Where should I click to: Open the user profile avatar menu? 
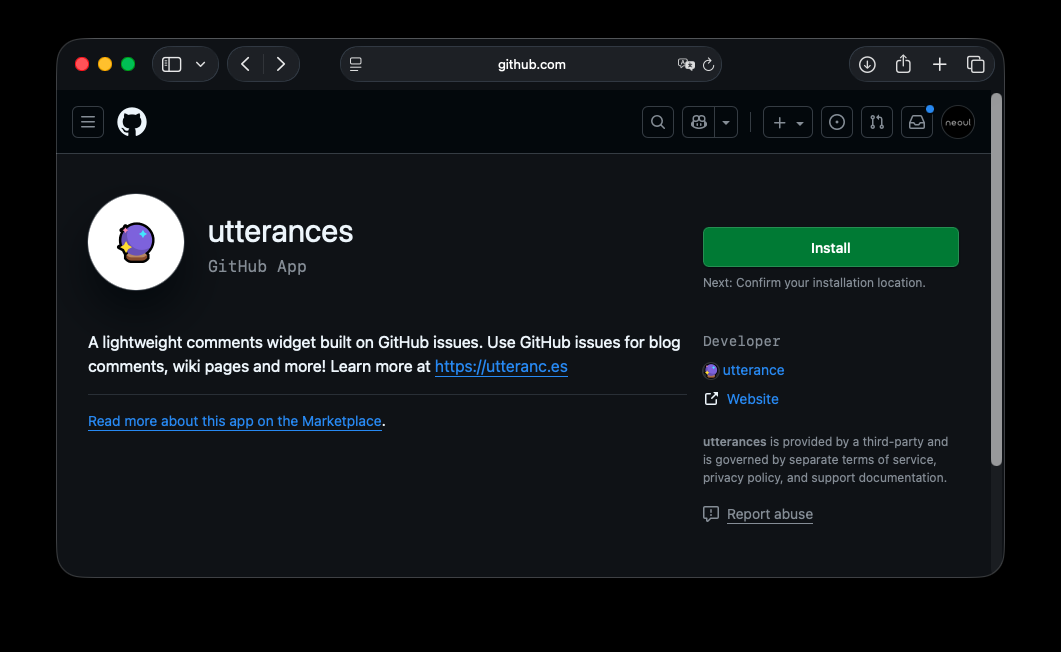pyautogui.click(x=957, y=122)
